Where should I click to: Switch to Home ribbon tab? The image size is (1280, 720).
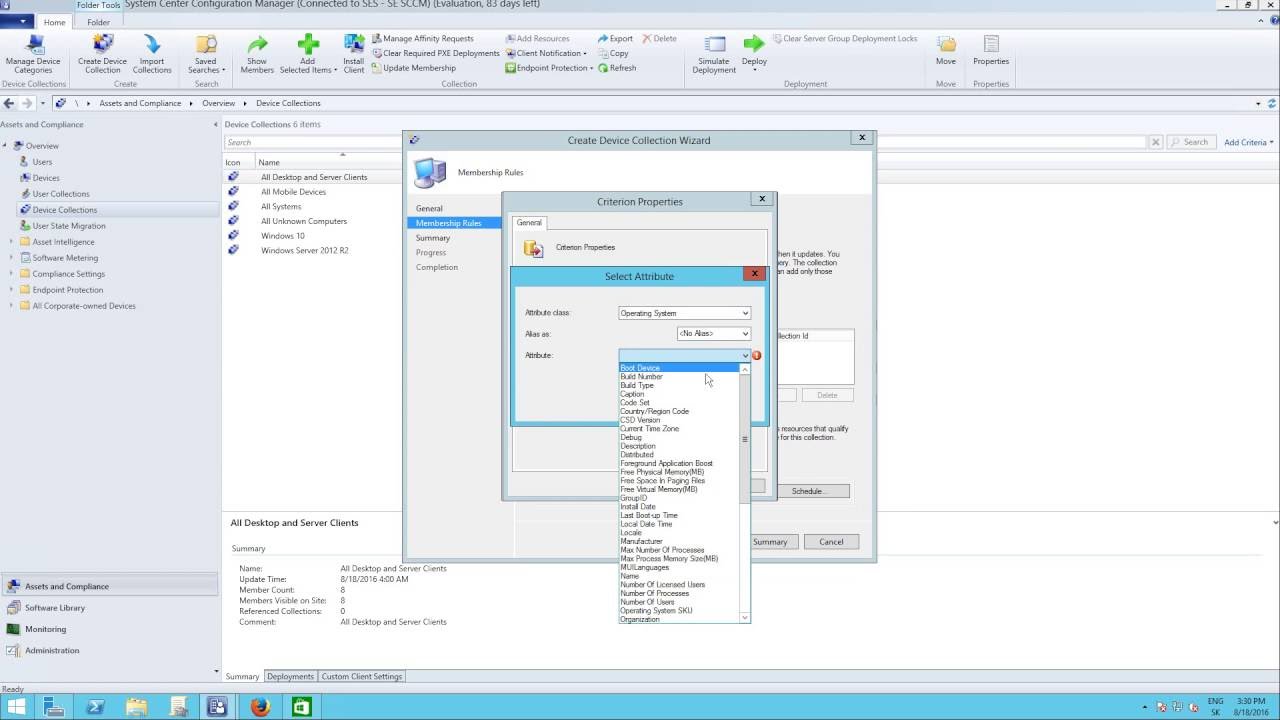click(x=55, y=22)
